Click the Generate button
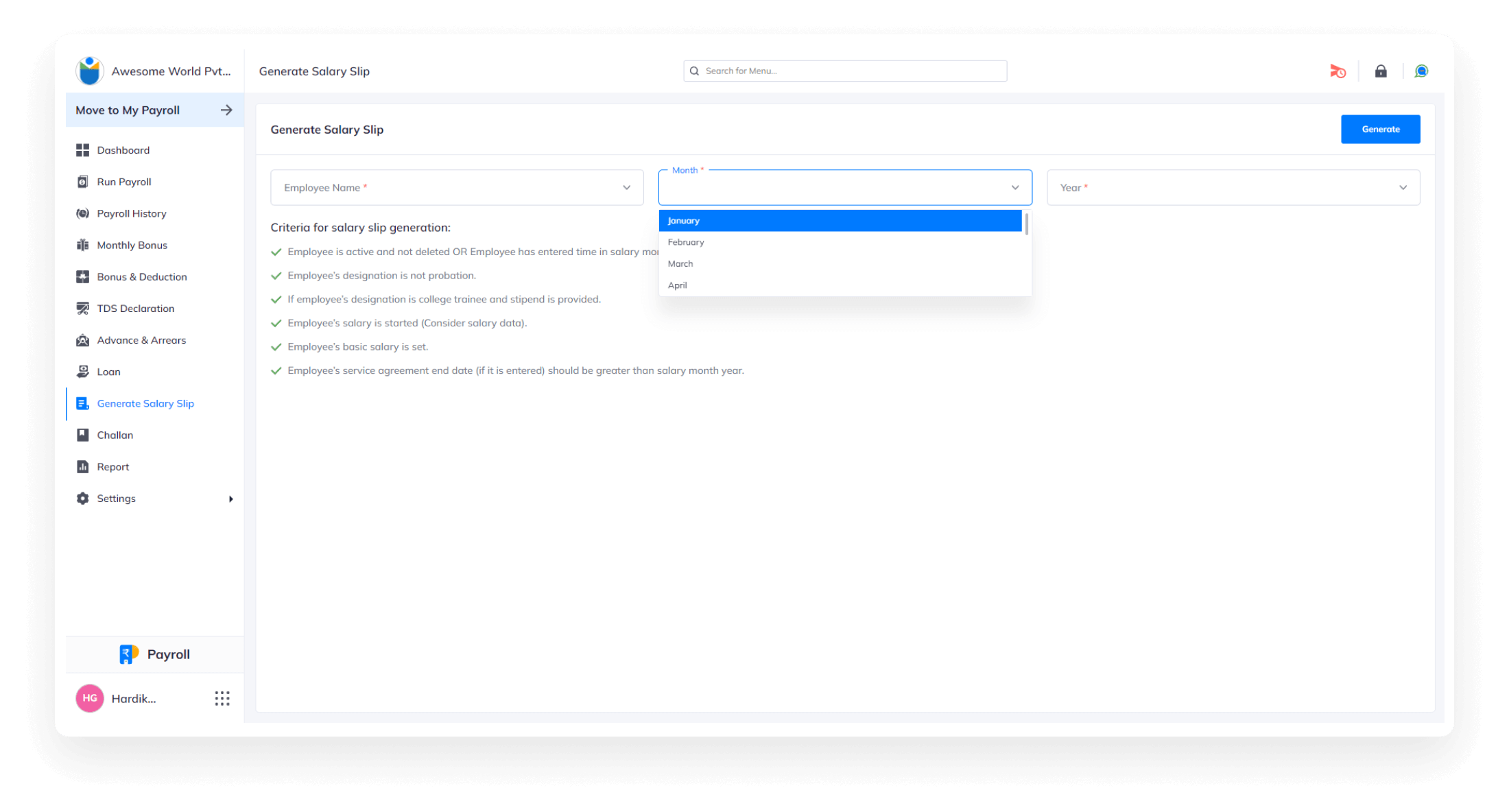This screenshot has width=1509, height=812. click(1380, 128)
